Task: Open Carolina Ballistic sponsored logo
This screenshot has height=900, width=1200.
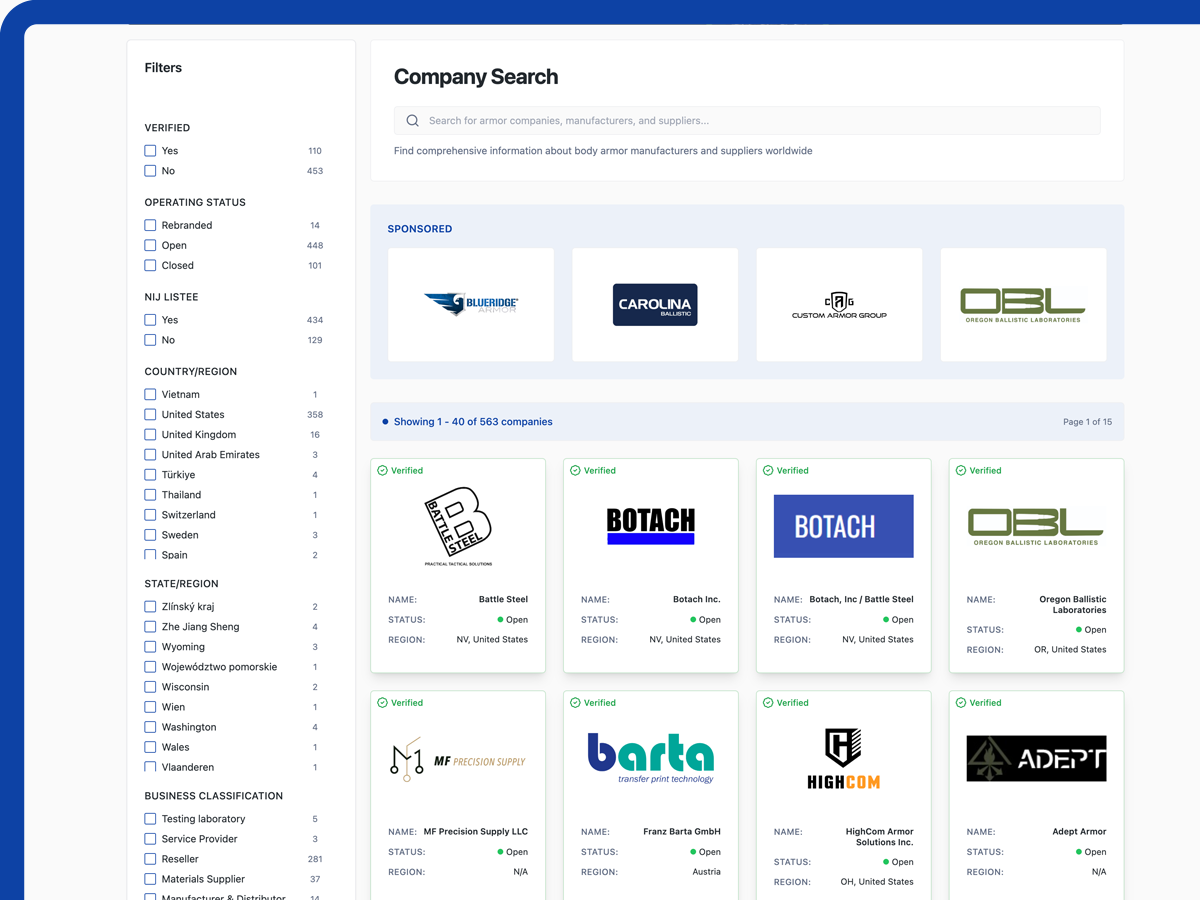Action: point(655,305)
